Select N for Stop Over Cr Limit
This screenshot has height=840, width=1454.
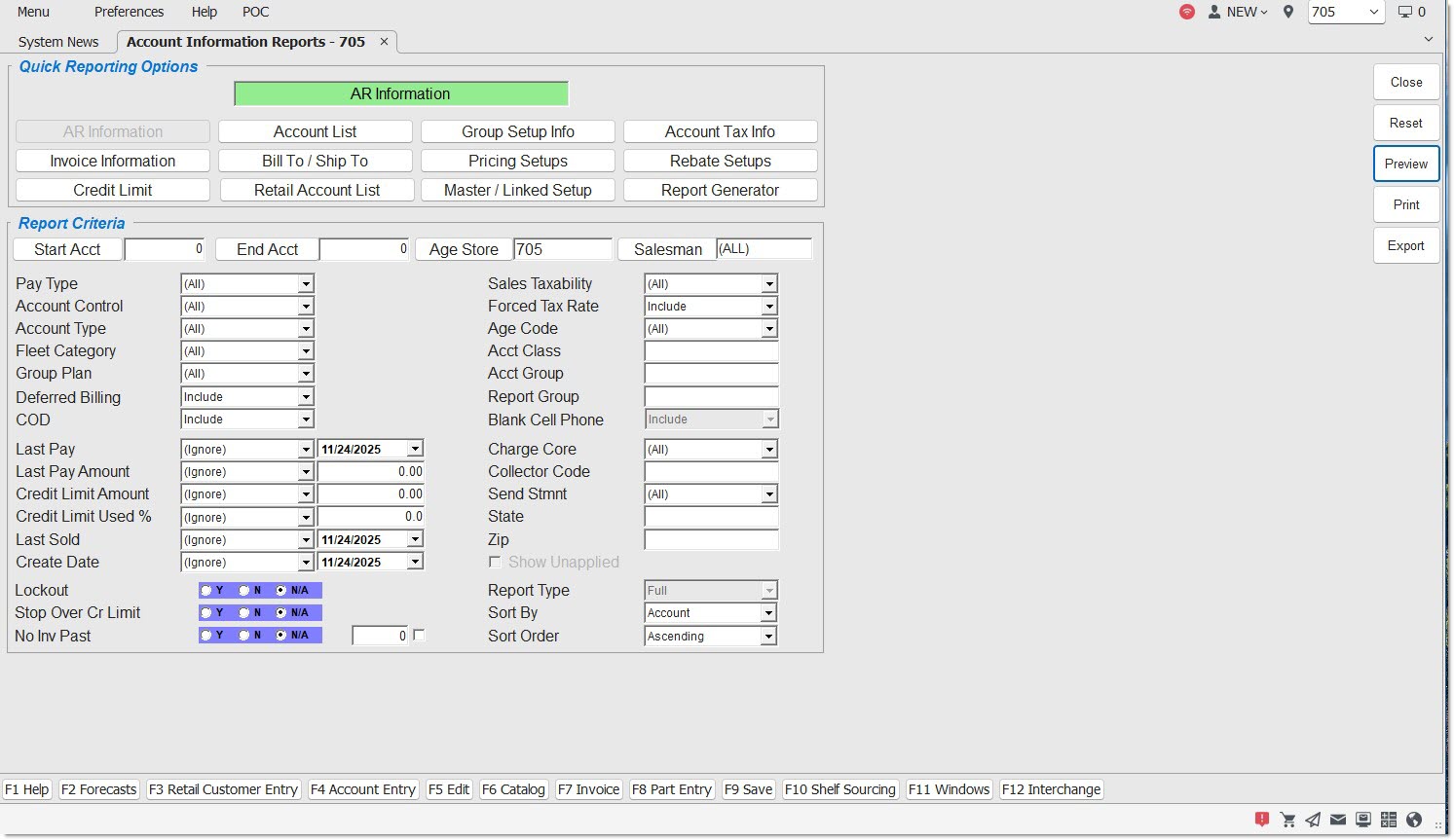coord(244,613)
